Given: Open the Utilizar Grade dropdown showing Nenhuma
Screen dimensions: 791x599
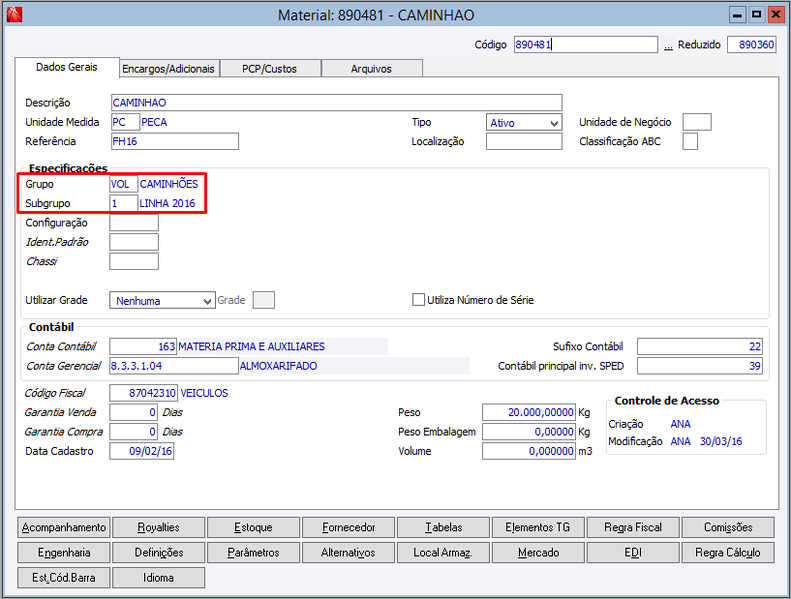Looking at the screenshot, I should click(162, 300).
